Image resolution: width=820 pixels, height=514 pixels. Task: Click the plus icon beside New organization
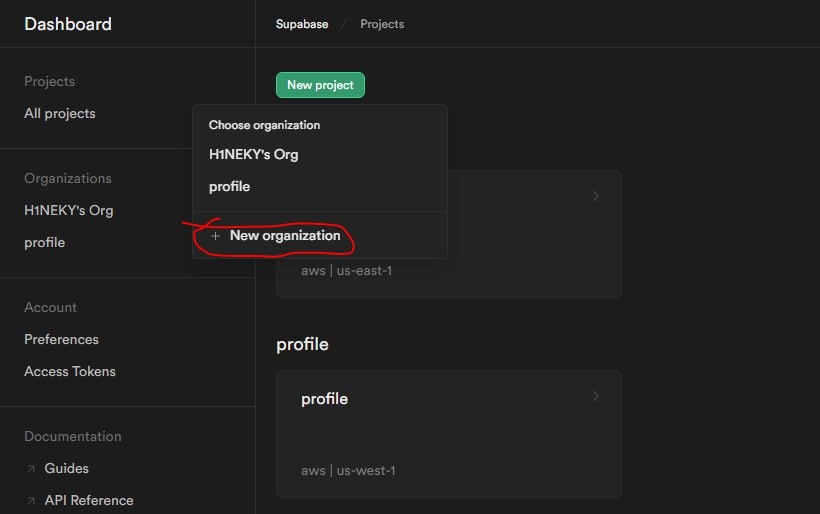[x=215, y=236]
